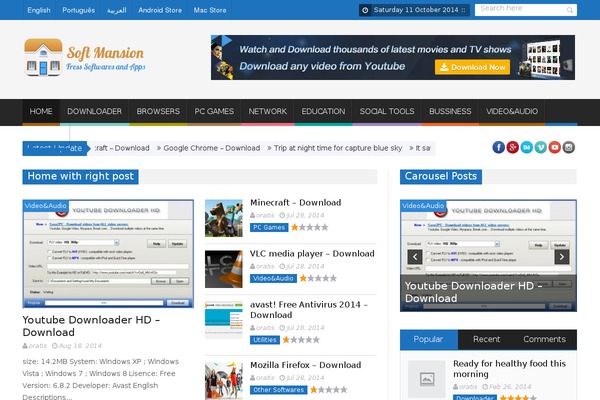Switch to the Recent tab

[x=486, y=340]
